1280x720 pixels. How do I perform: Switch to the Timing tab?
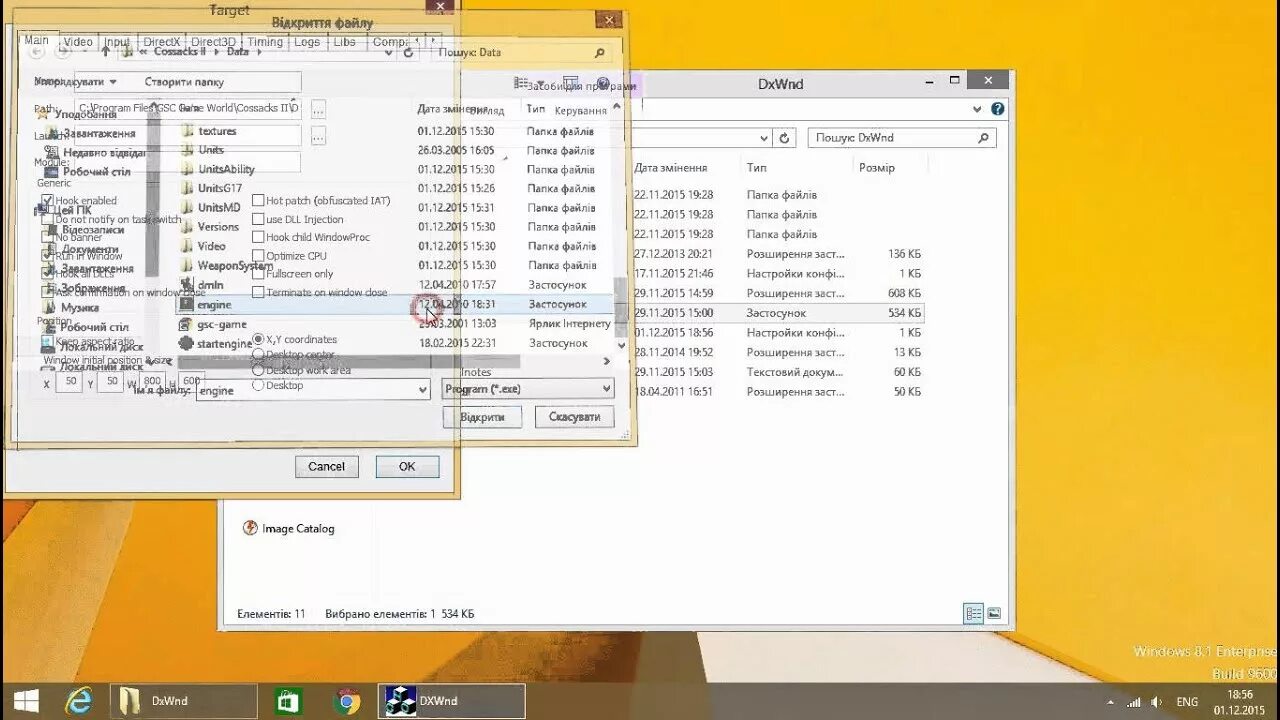[x=265, y=42]
